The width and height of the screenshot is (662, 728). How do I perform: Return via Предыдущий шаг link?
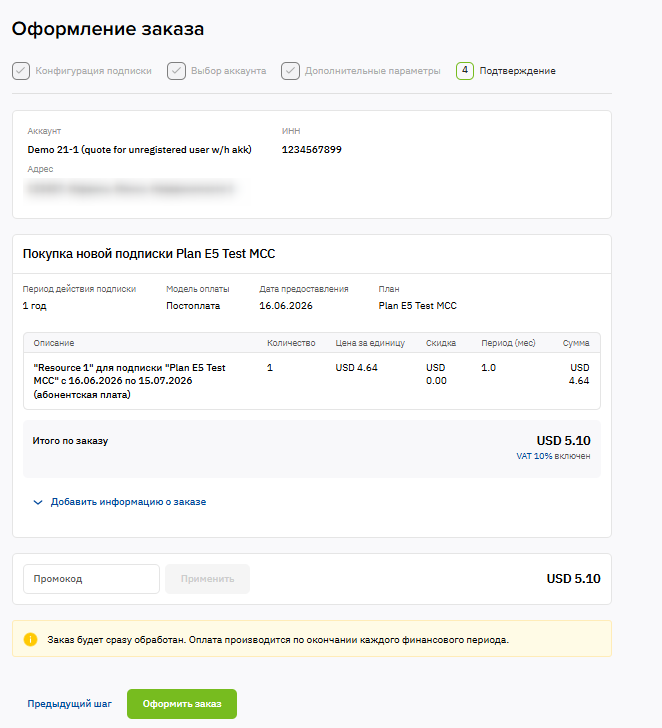pos(70,704)
